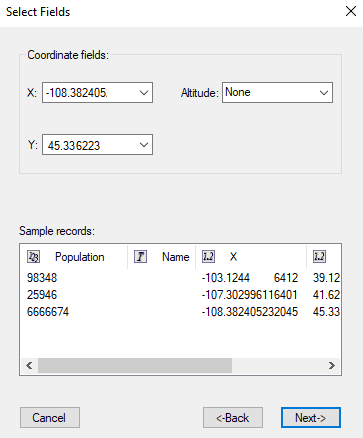Click the integer type icon beside Population
The width and height of the screenshot is (363, 438).
click(x=33, y=257)
